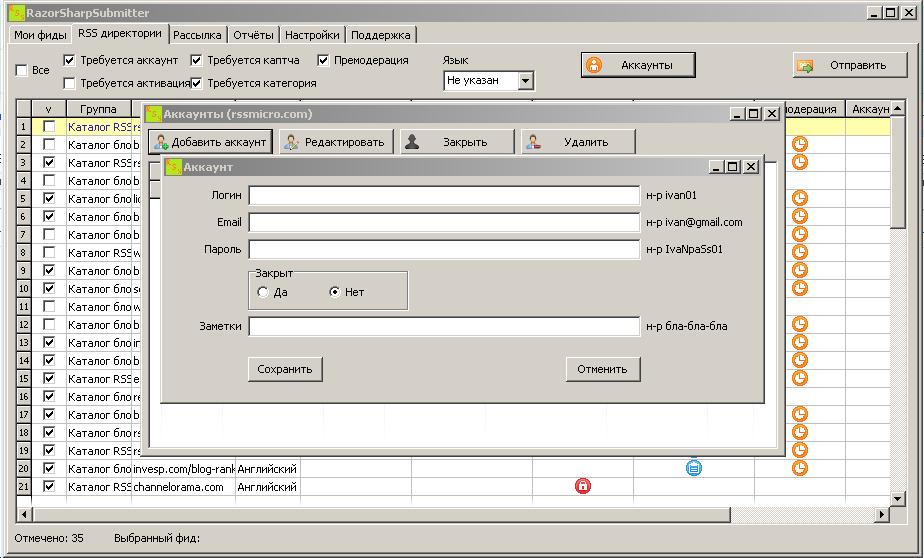This screenshot has width=924, height=558.
Task: Click the Удалить delete-user icon button
Action: 533,142
